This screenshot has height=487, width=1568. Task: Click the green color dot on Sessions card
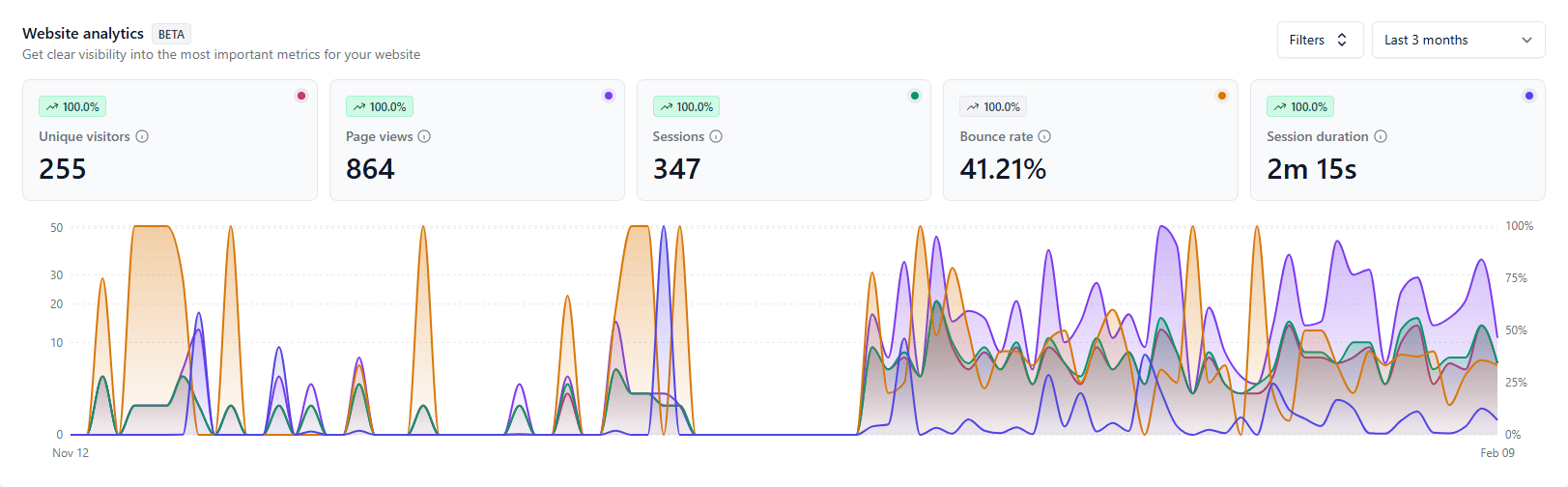[915, 96]
